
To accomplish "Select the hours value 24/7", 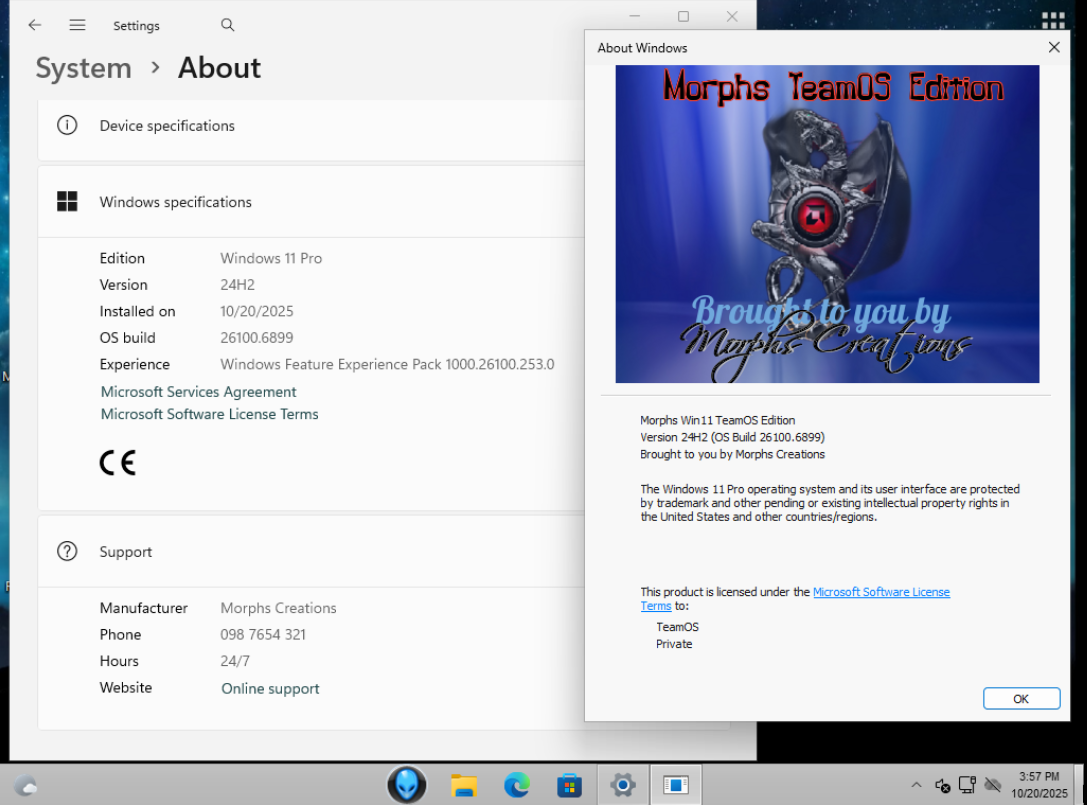I will (235, 661).
